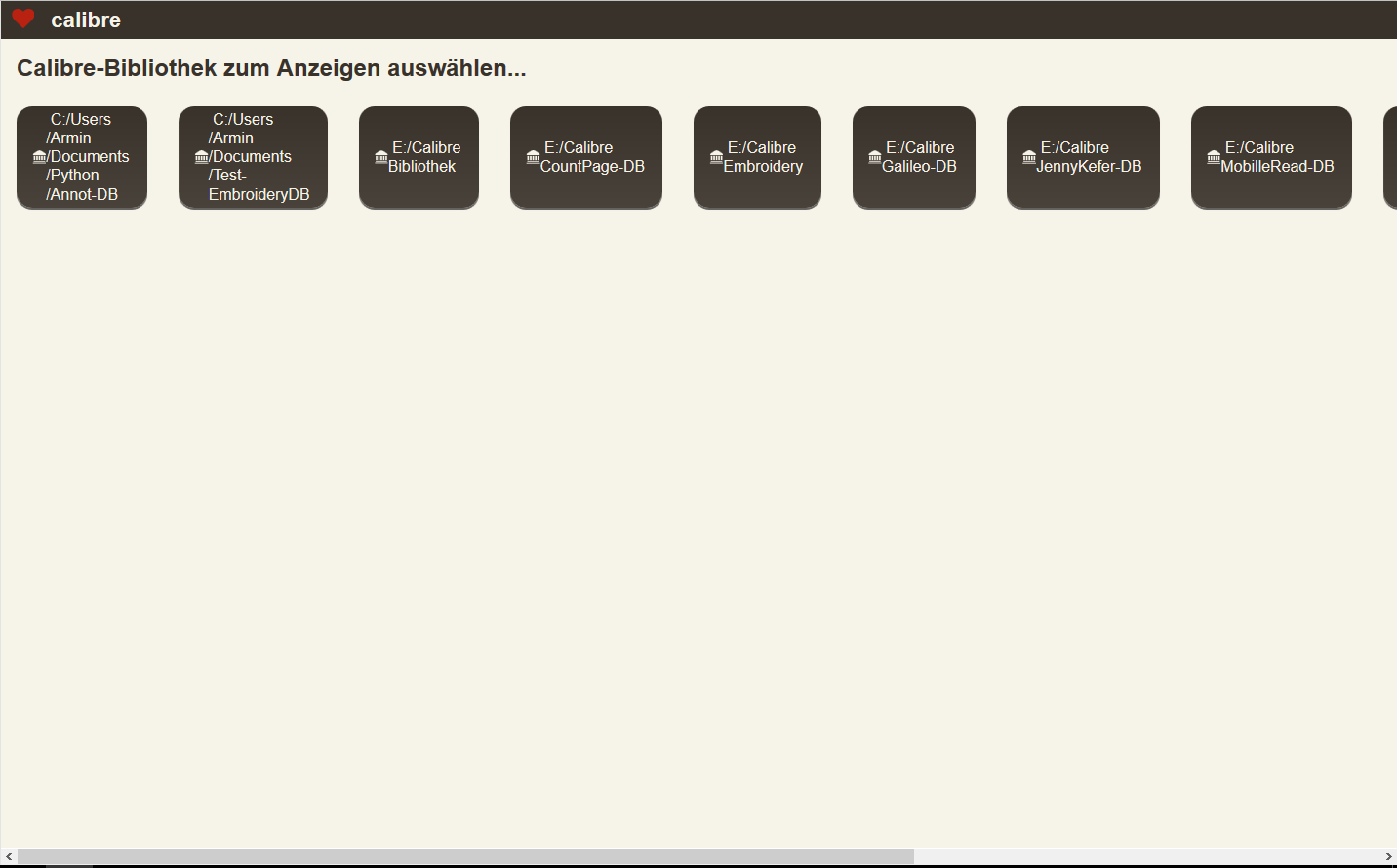The width and height of the screenshot is (1397, 868).
Task: Click the horizontal scrollbar right arrow
Action: point(1388,857)
